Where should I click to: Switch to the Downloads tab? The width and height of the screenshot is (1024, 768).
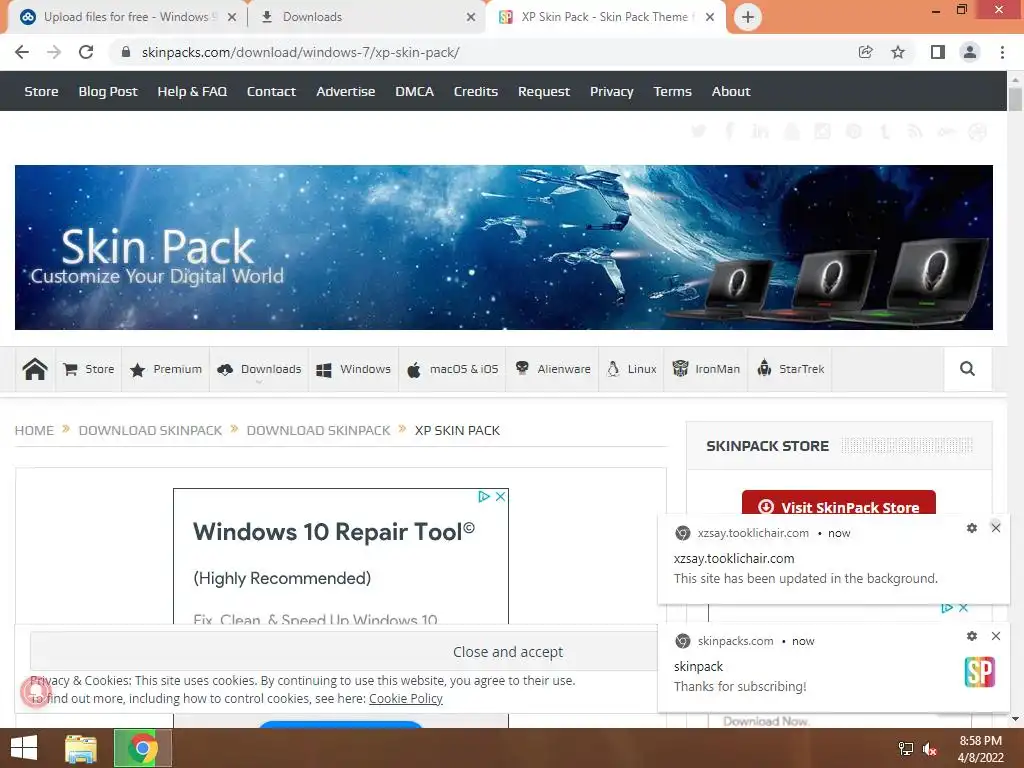point(368,17)
